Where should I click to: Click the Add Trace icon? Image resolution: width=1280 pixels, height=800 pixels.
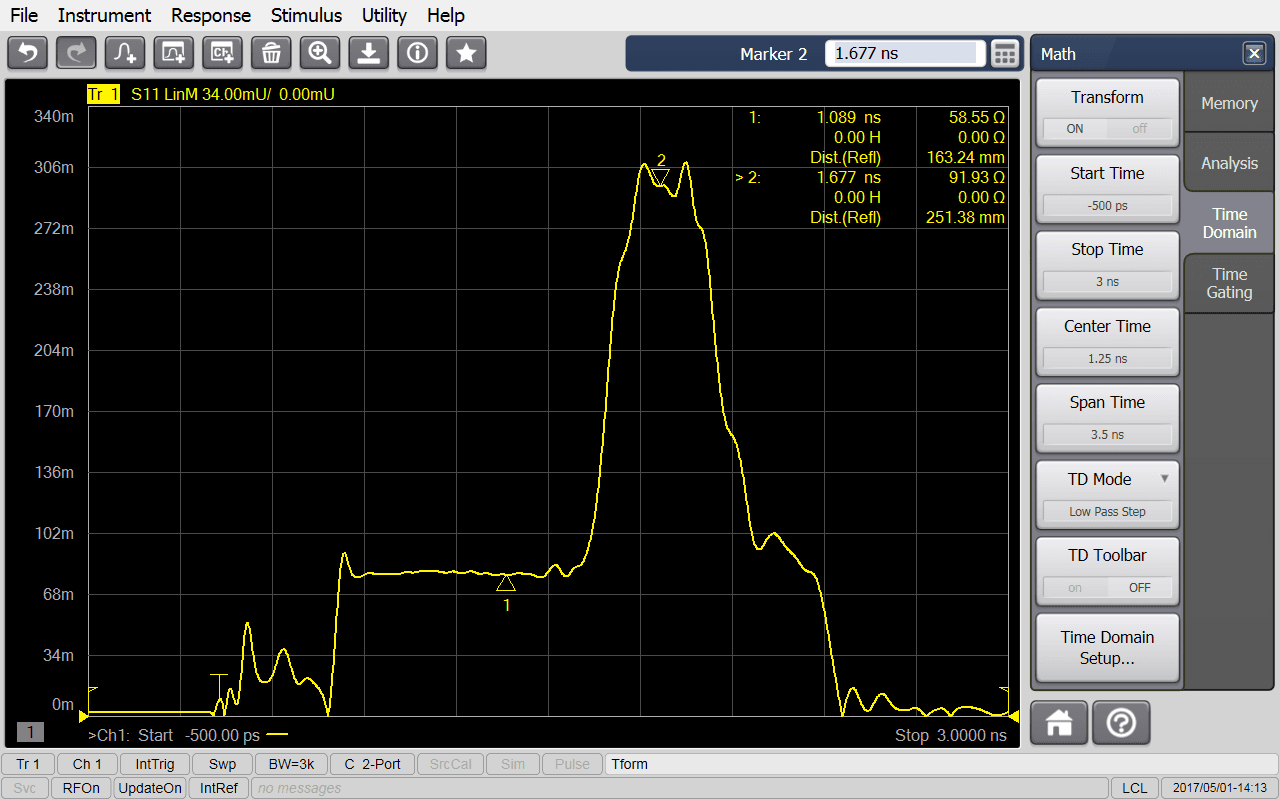[x=126, y=53]
